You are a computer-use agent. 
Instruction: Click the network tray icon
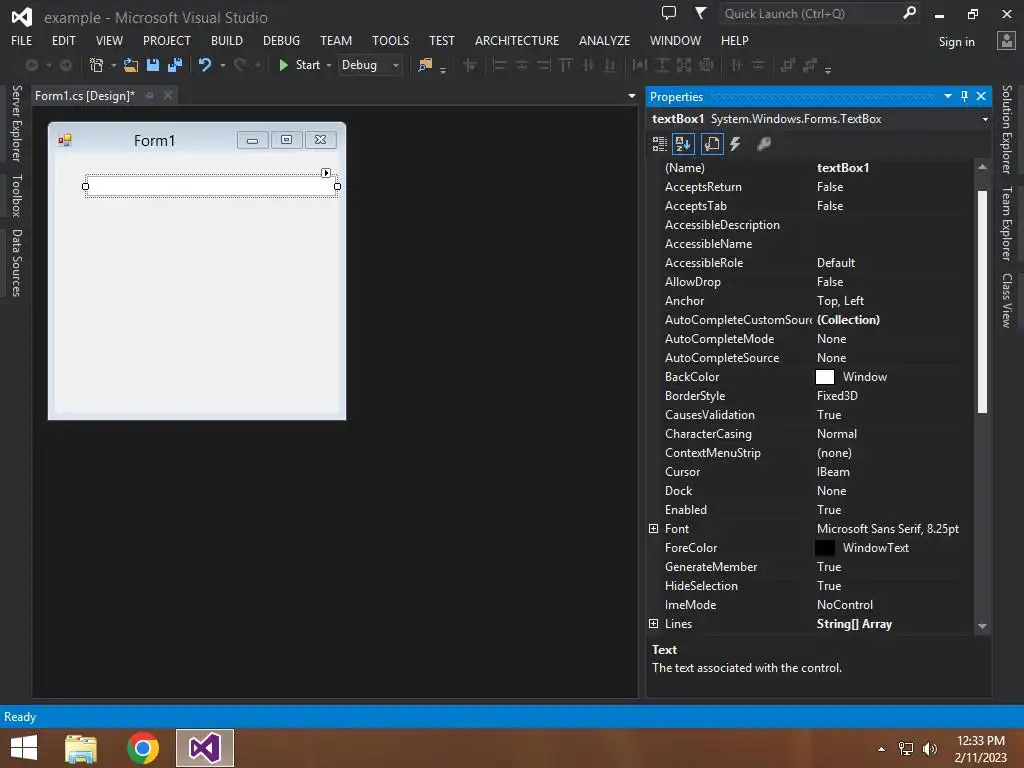[906, 749]
